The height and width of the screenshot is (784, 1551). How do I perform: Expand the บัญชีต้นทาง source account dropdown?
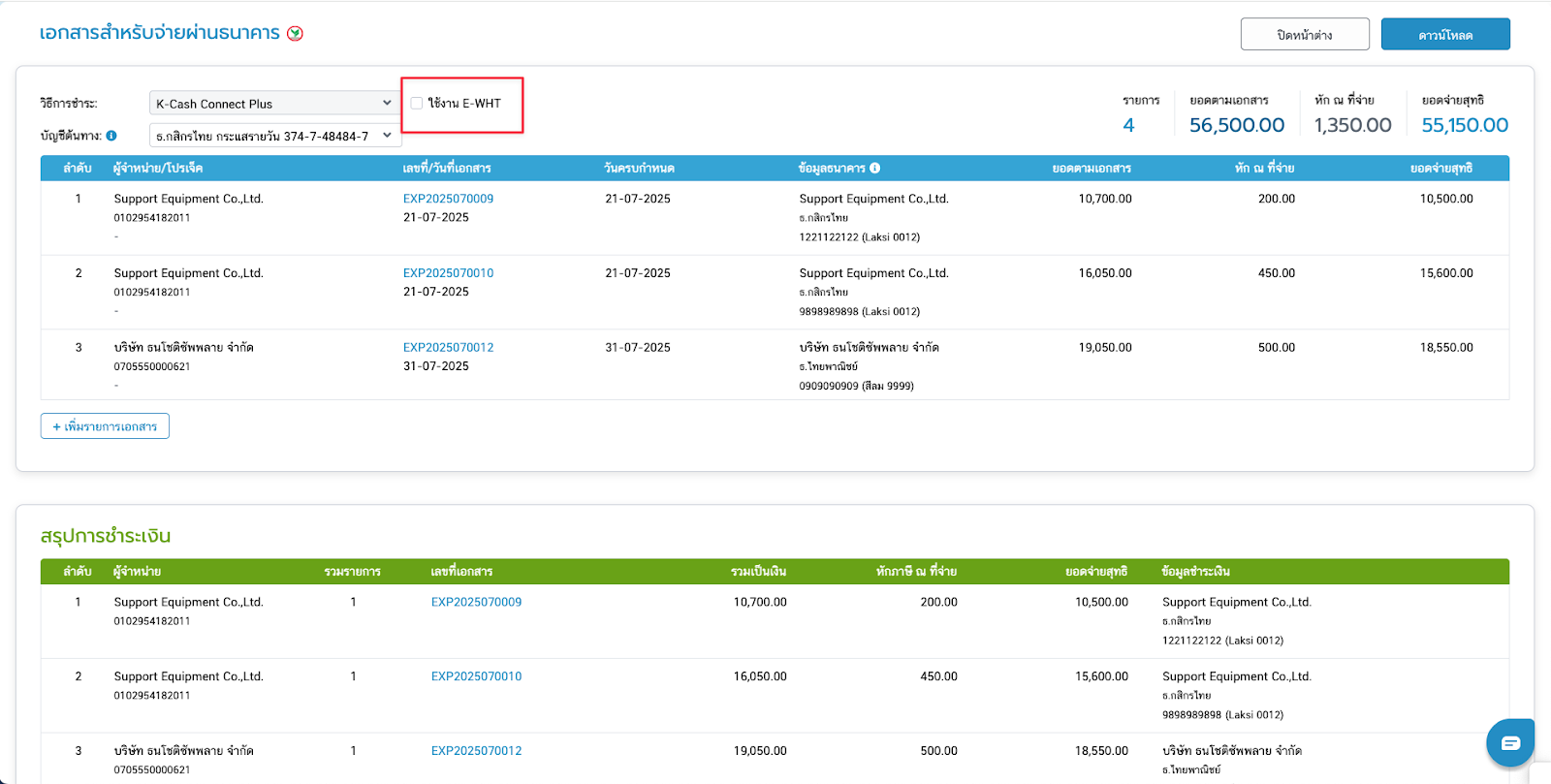click(x=272, y=136)
